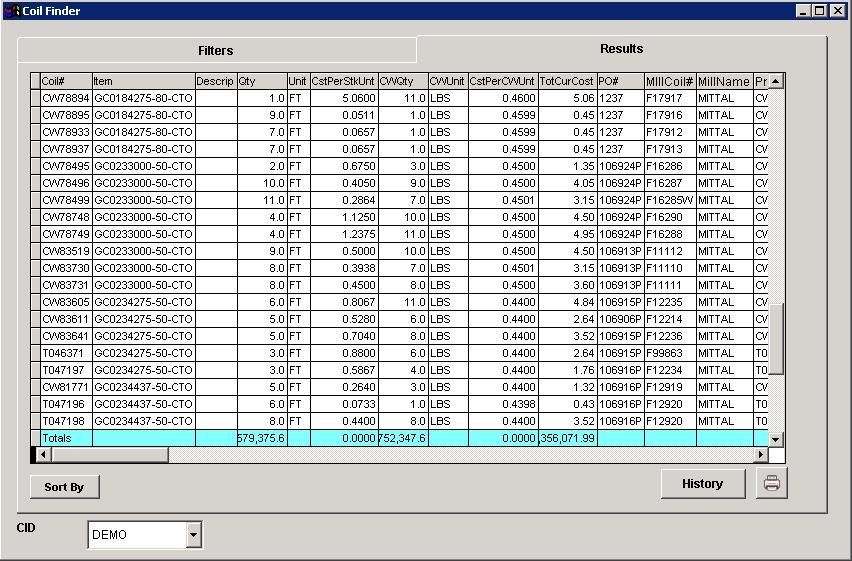Select the Results tab

[x=621, y=49]
